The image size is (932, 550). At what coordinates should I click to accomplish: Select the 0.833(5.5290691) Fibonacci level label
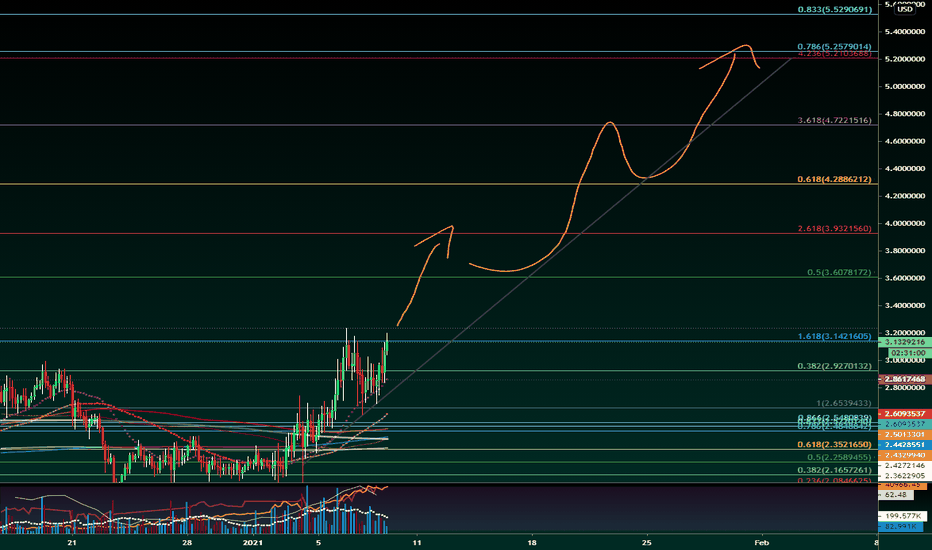[835, 10]
